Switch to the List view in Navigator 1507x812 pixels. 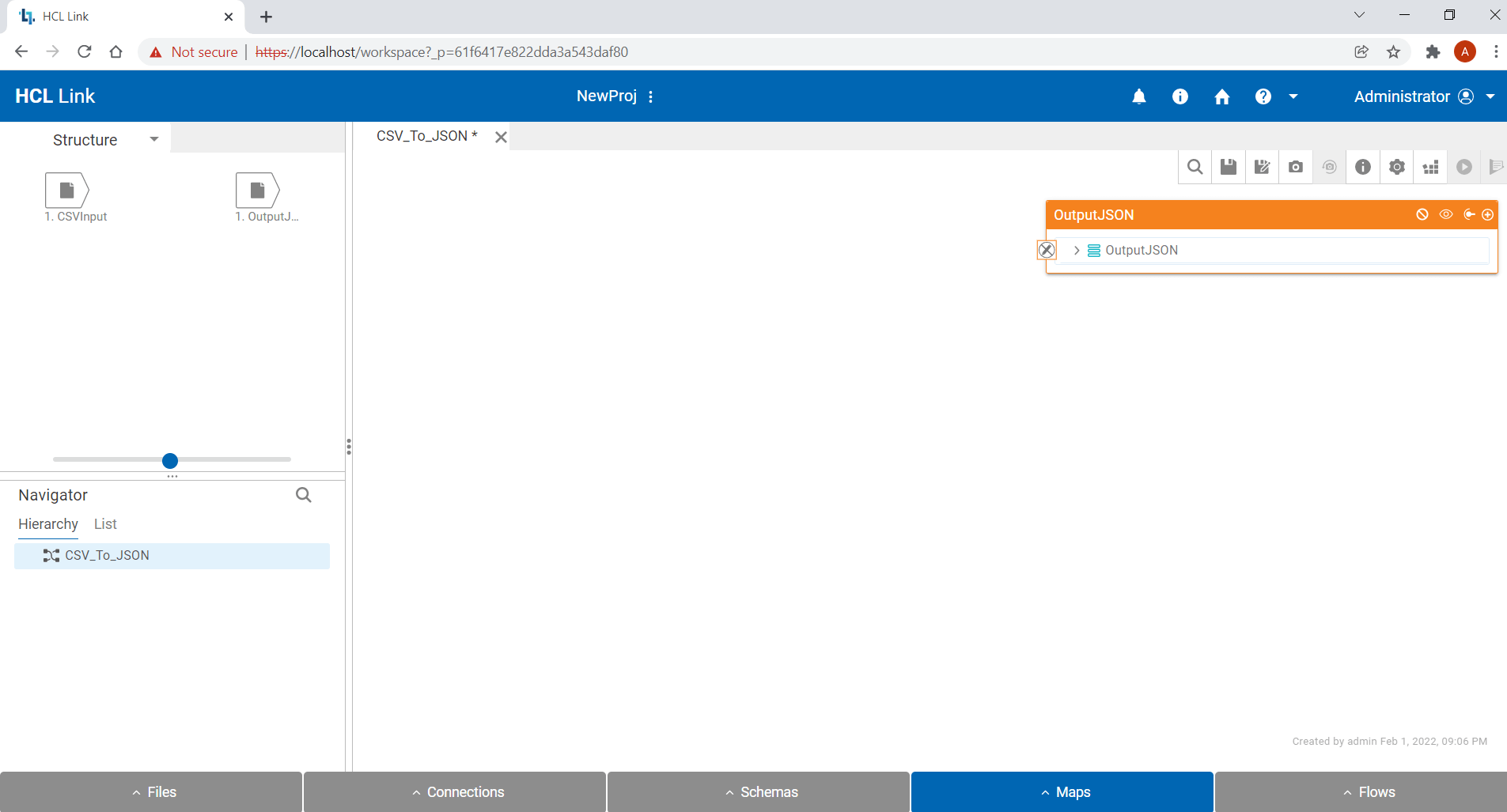[104, 523]
